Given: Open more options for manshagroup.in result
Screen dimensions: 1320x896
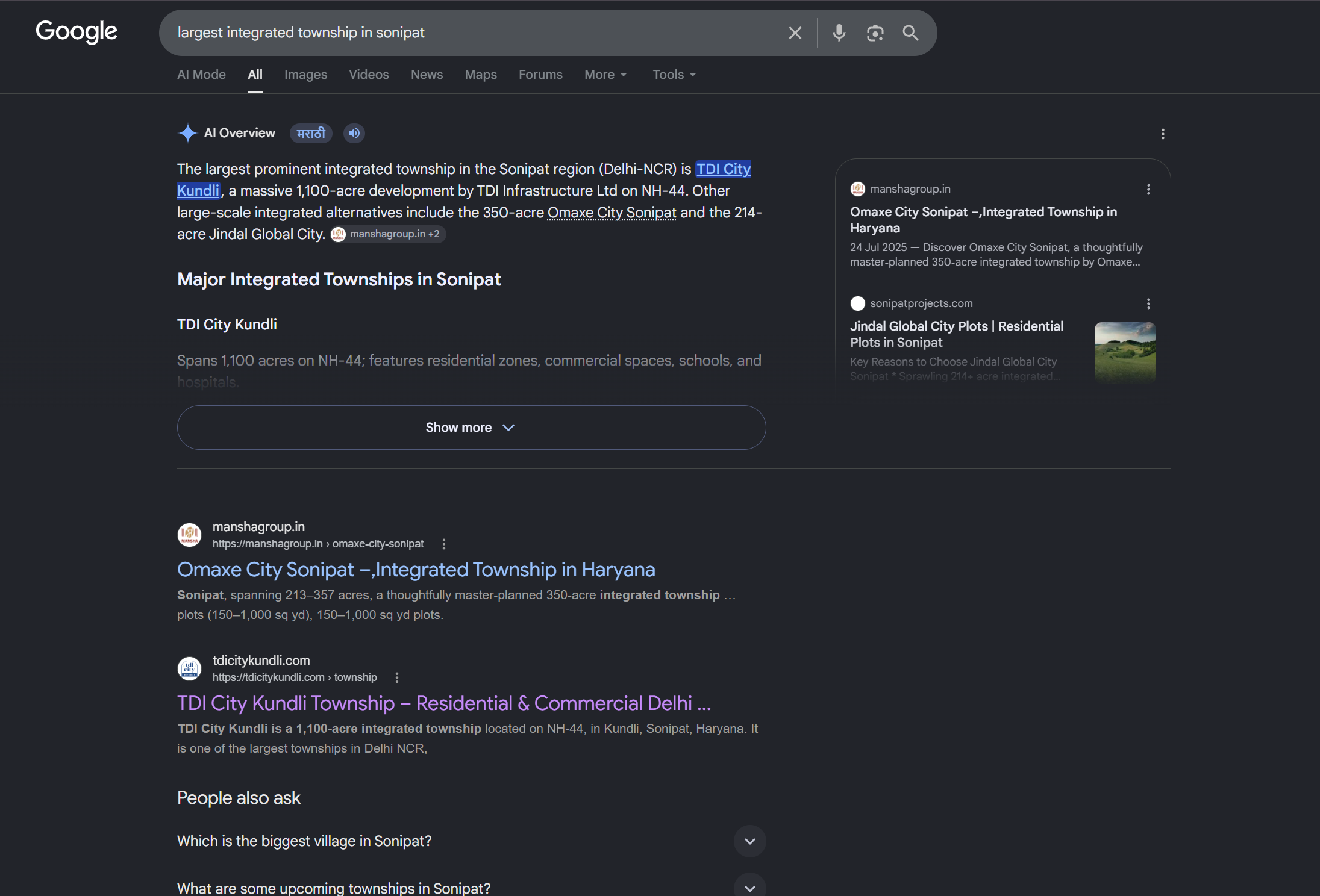Looking at the screenshot, I should [x=444, y=544].
